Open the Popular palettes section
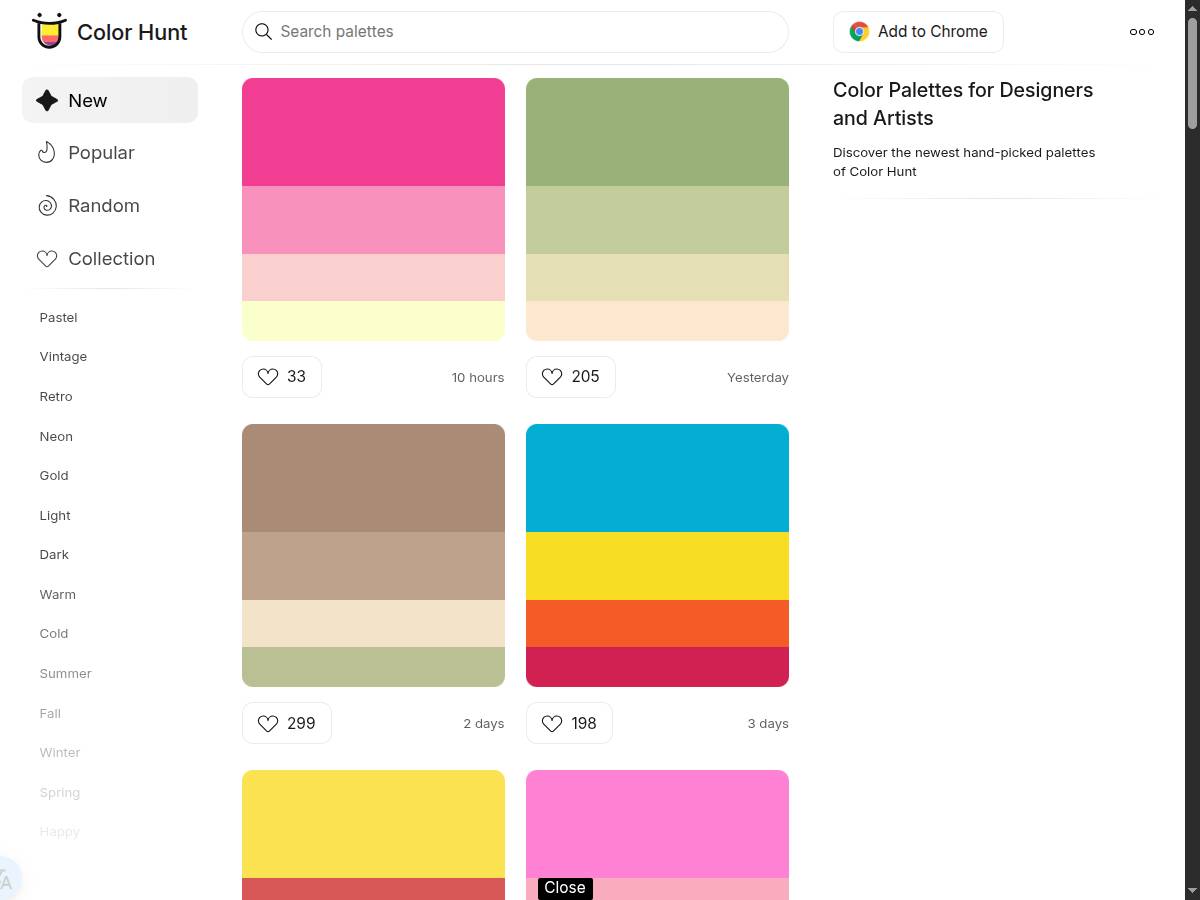Viewport: 1200px width, 900px height. point(101,152)
